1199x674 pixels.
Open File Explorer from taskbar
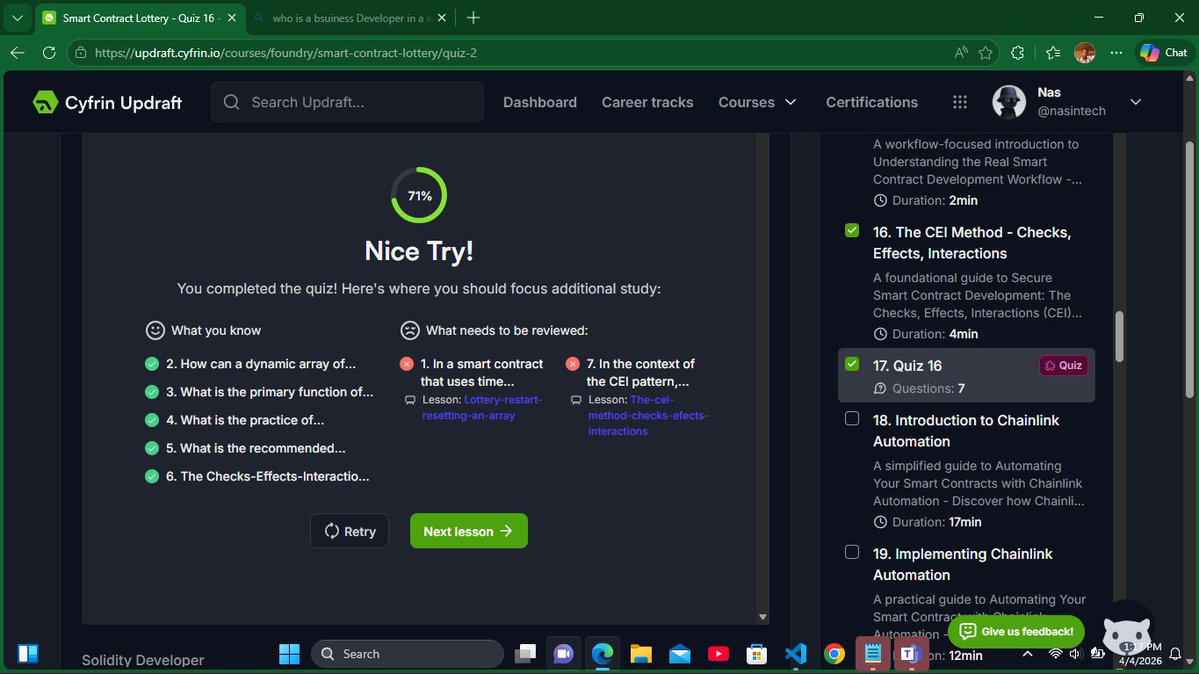tap(641, 653)
